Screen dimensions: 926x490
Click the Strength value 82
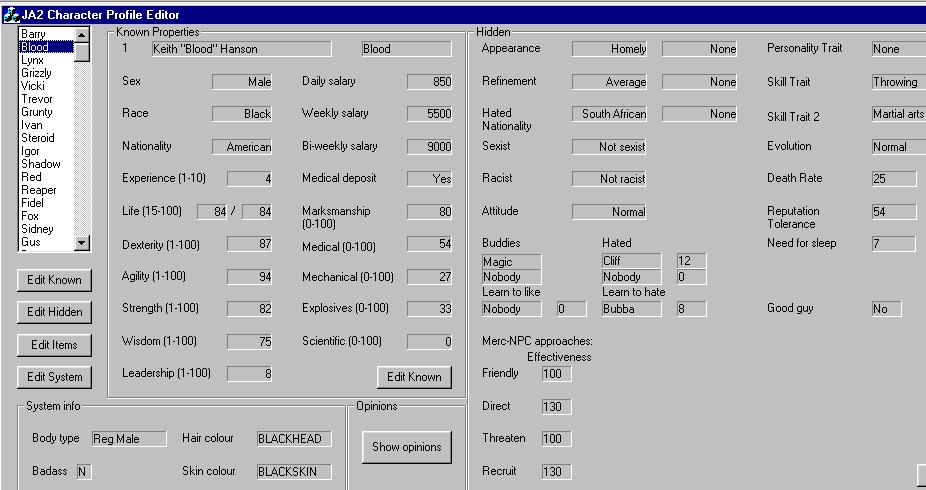249,308
